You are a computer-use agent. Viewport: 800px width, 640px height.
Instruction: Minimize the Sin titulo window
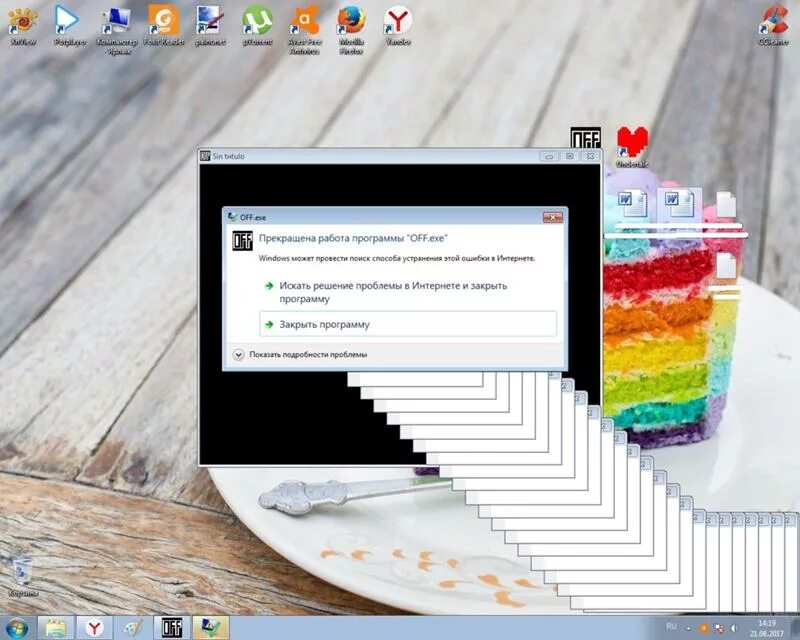tap(549, 156)
